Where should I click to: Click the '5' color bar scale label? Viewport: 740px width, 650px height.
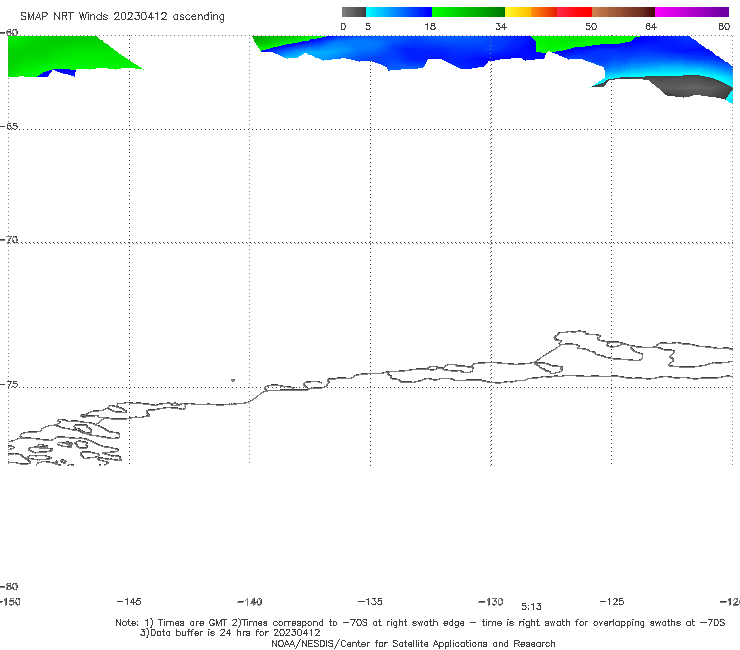368,26
